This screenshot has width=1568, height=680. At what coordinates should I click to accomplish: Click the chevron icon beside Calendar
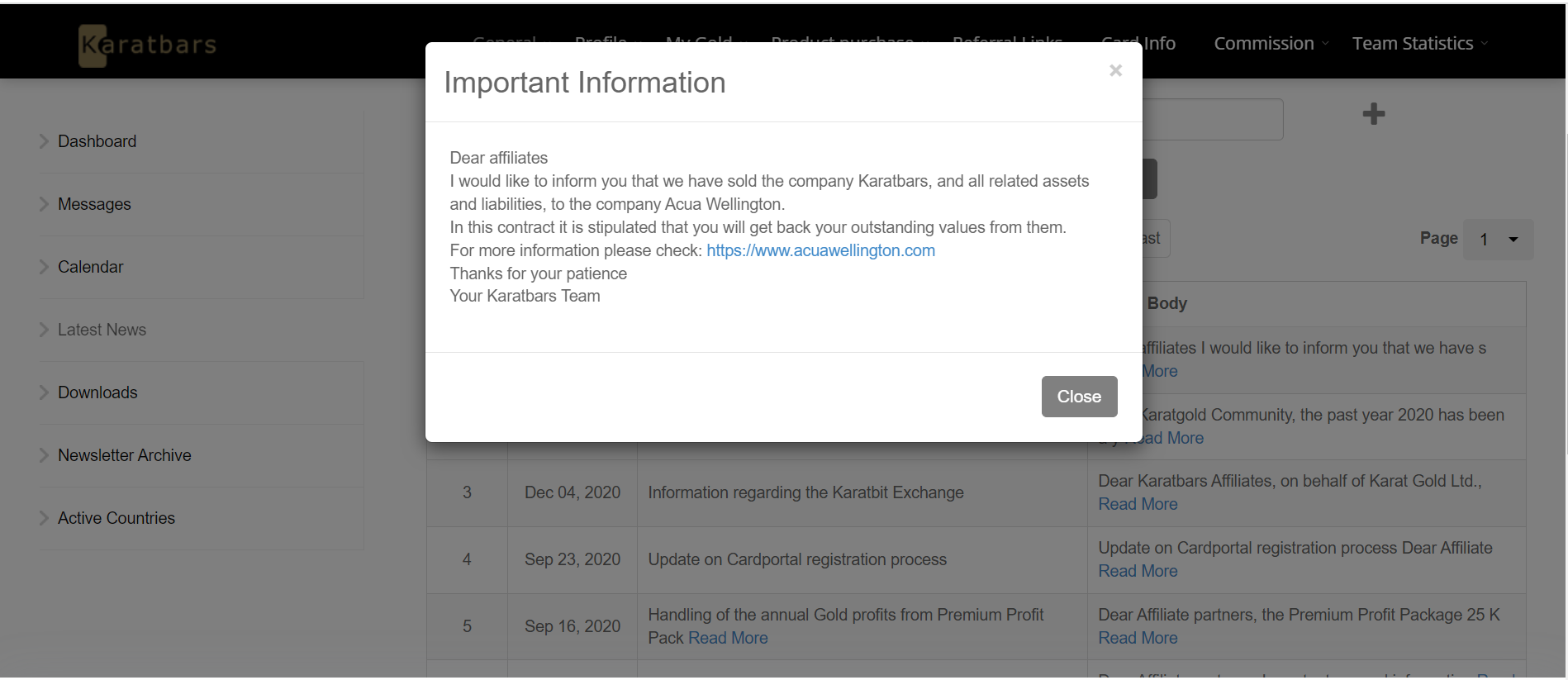[44, 267]
